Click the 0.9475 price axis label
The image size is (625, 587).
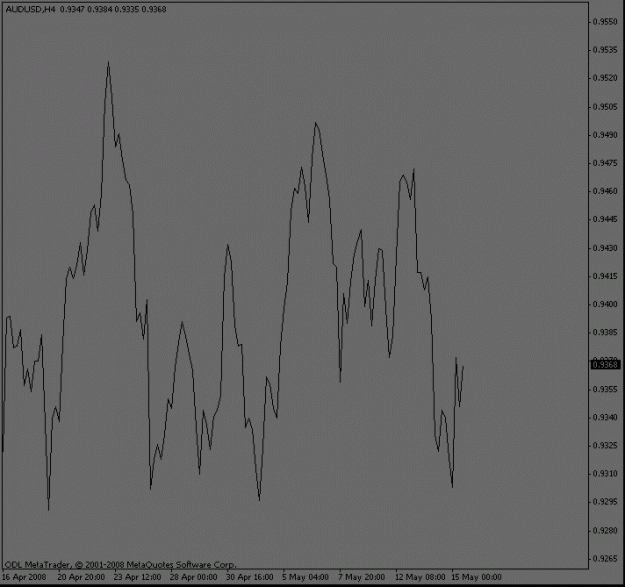[x=605, y=163]
